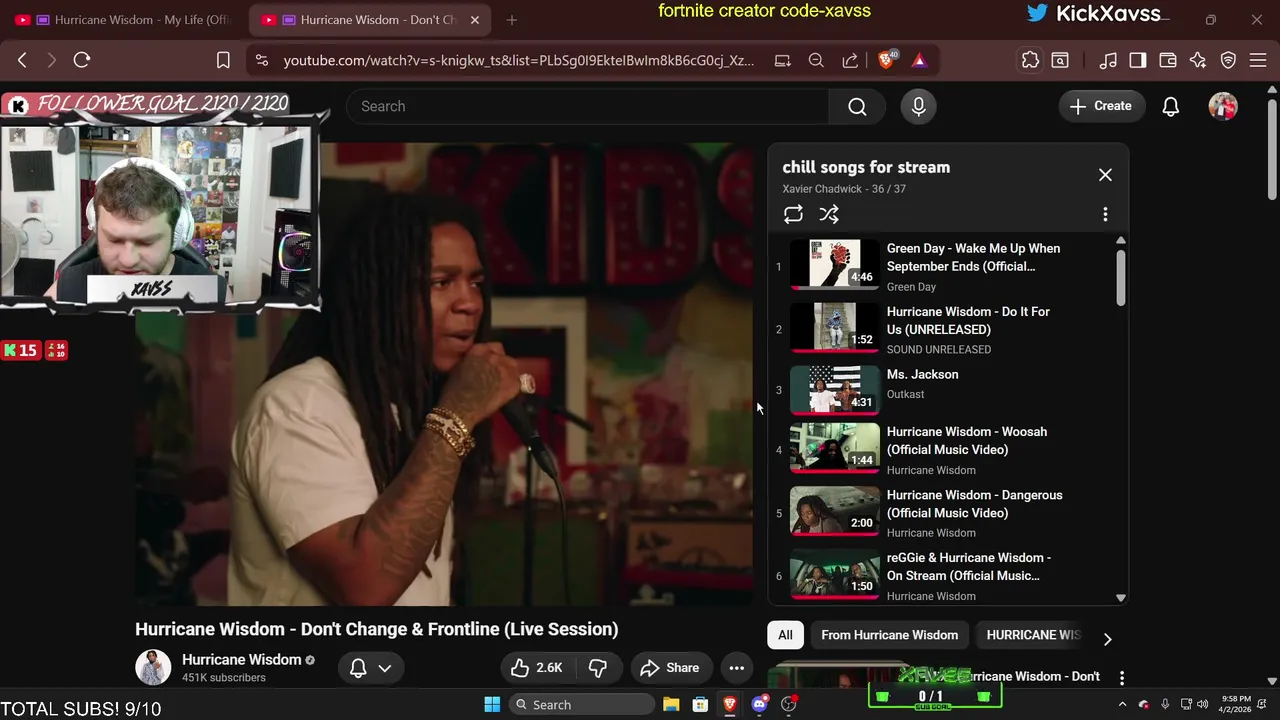1280x720 pixels.
Task: Switch to the 'Hurricane Wisdom - My Life' tab
Action: 123,20
